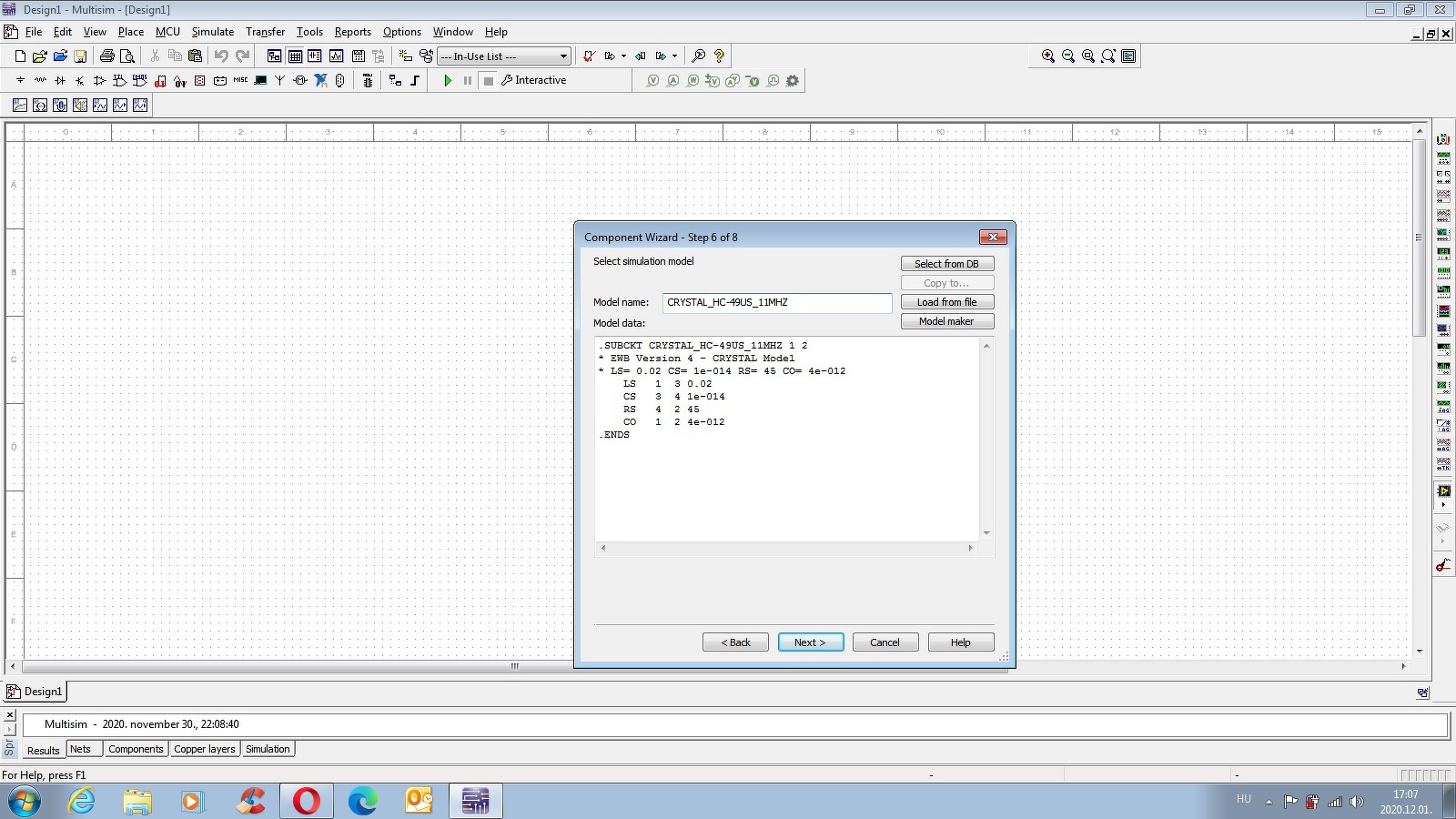Open Print Preview from the toolbar
The image size is (1456, 819).
pyautogui.click(x=127, y=56)
